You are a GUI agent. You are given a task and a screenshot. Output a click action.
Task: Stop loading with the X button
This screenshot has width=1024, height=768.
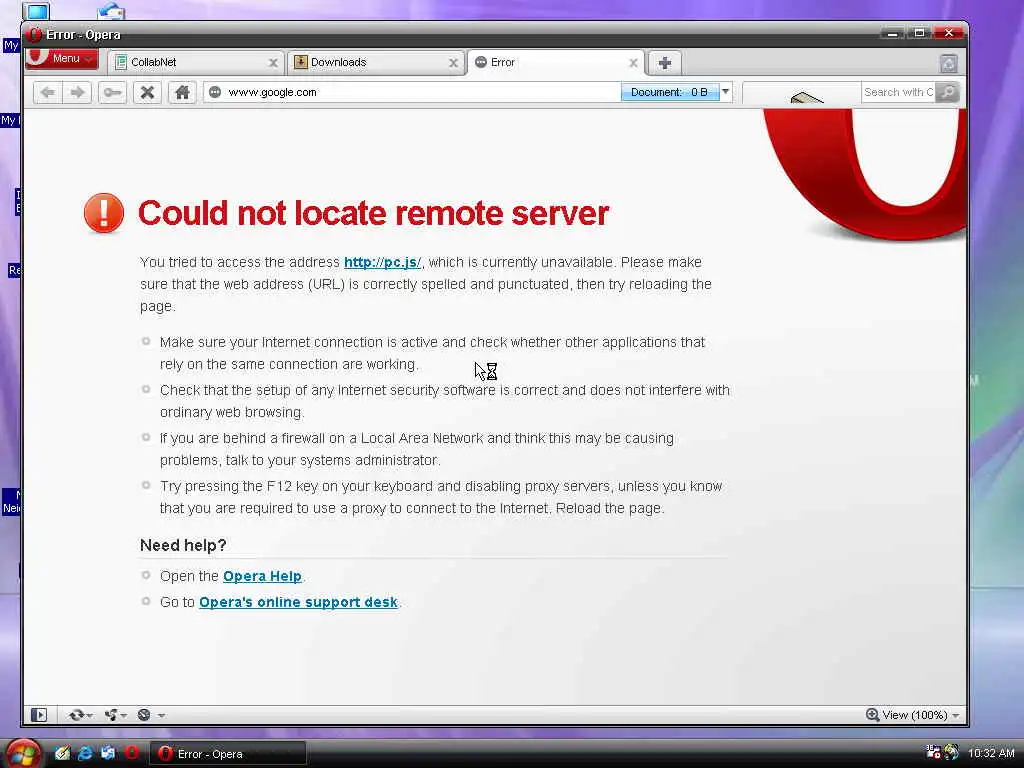click(x=148, y=92)
